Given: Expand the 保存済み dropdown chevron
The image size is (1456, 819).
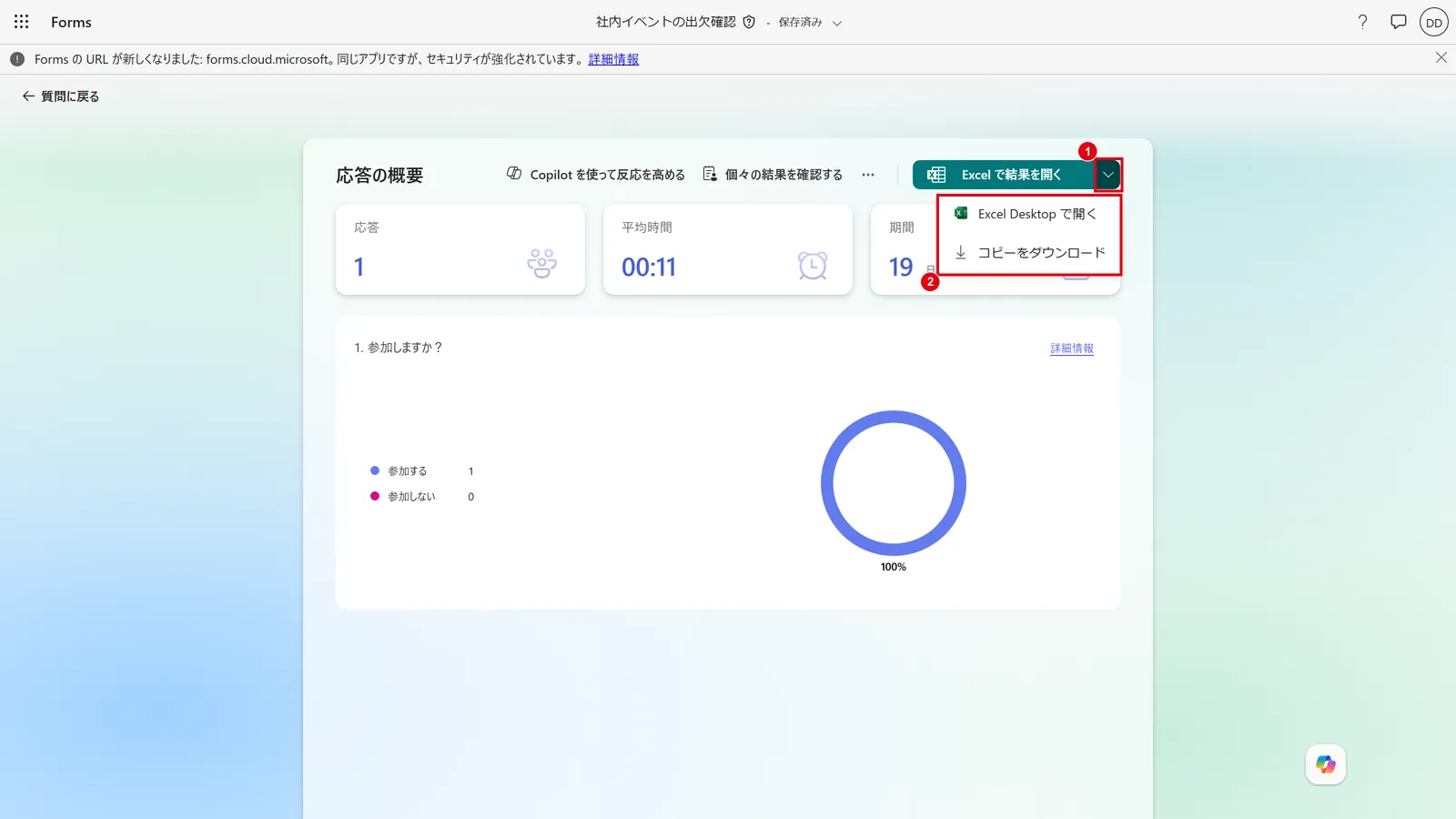Looking at the screenshot, I should (x=837, y=23).
